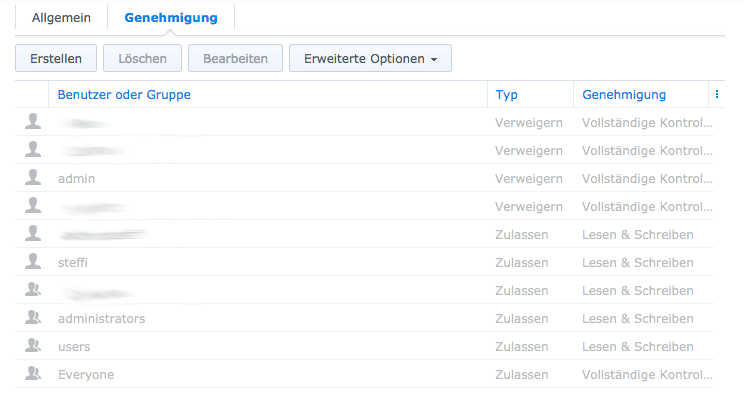Sort by Benutzer oder Gruppe column
Viewport: 744px width, 420px height.
124,95
